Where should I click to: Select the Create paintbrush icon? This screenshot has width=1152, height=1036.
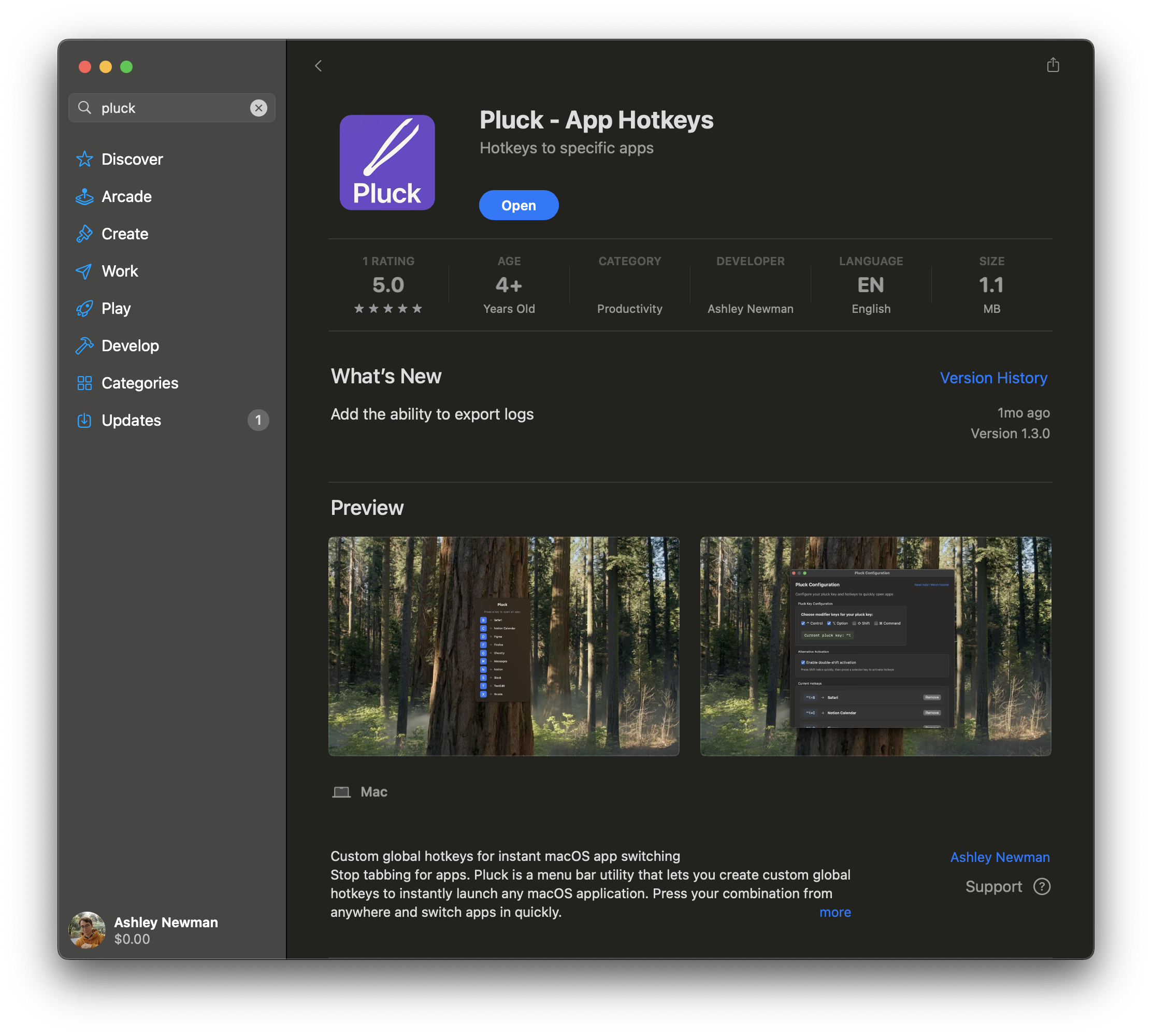(84, 234)
